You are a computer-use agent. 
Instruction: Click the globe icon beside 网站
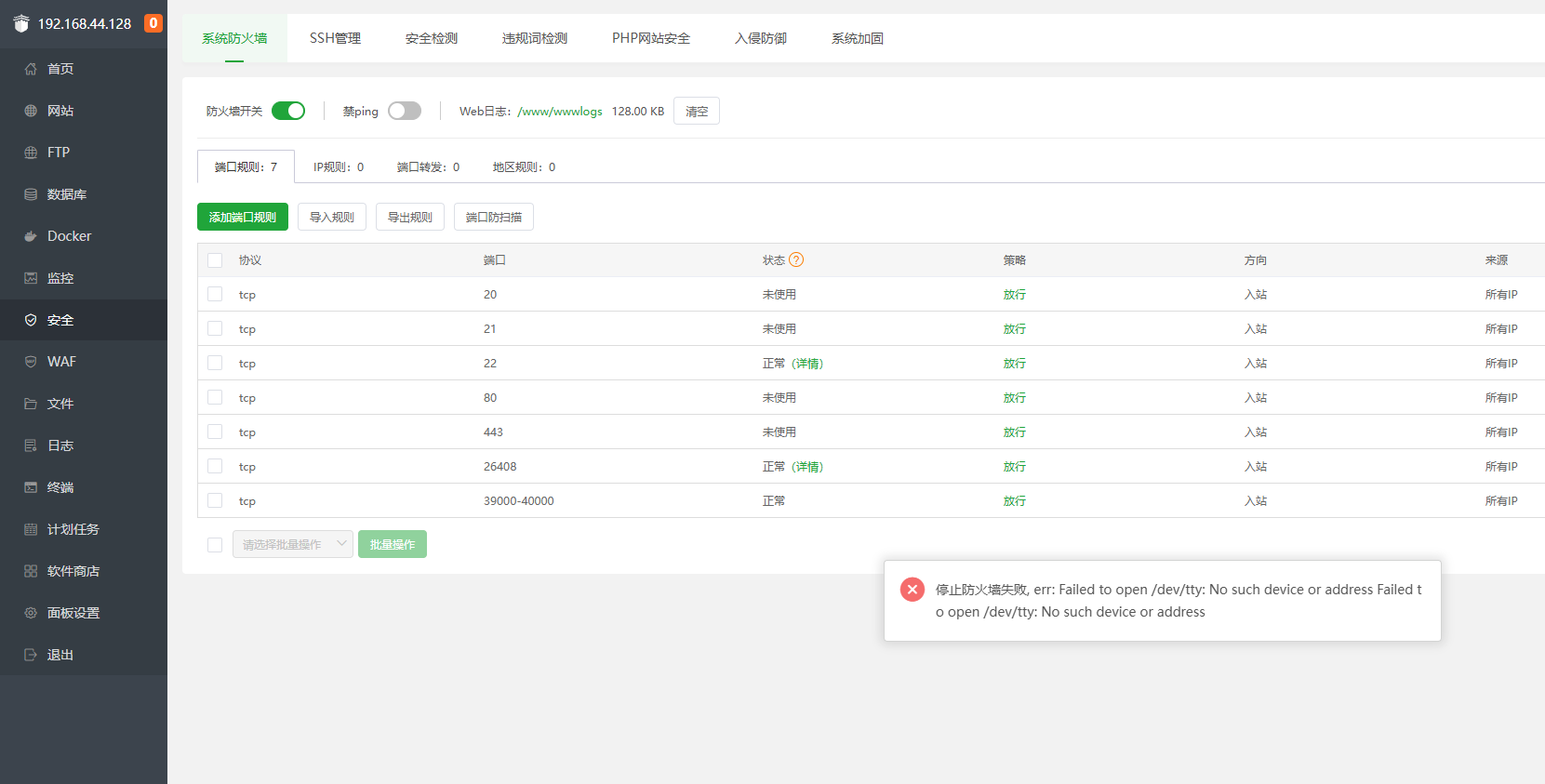click(31, 111)
